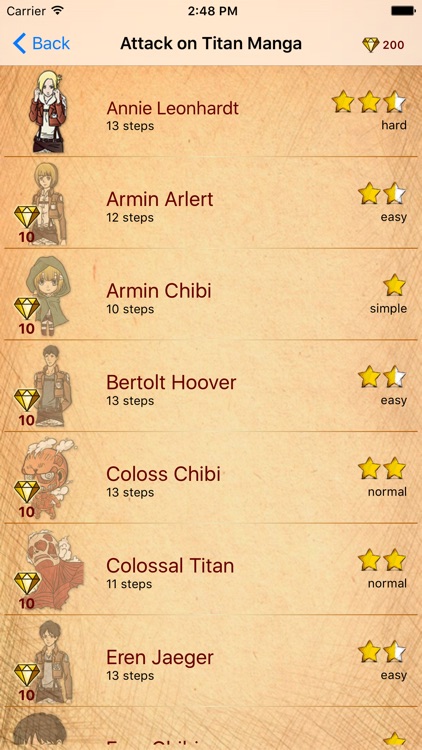Go Back to previous screen
Image resolution: width=422 pixels, height=750 pixels.
[41, 44]
